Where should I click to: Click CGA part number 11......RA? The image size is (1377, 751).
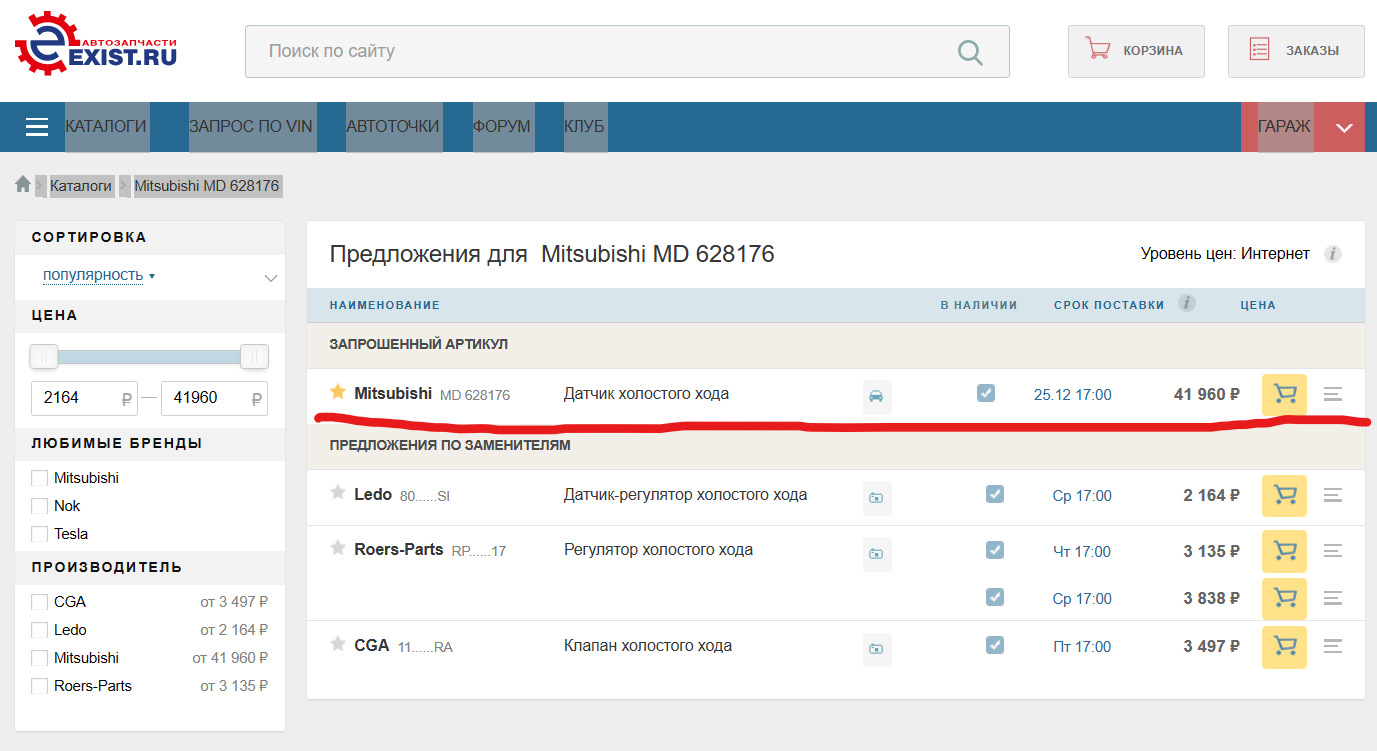tap(425, 647)
